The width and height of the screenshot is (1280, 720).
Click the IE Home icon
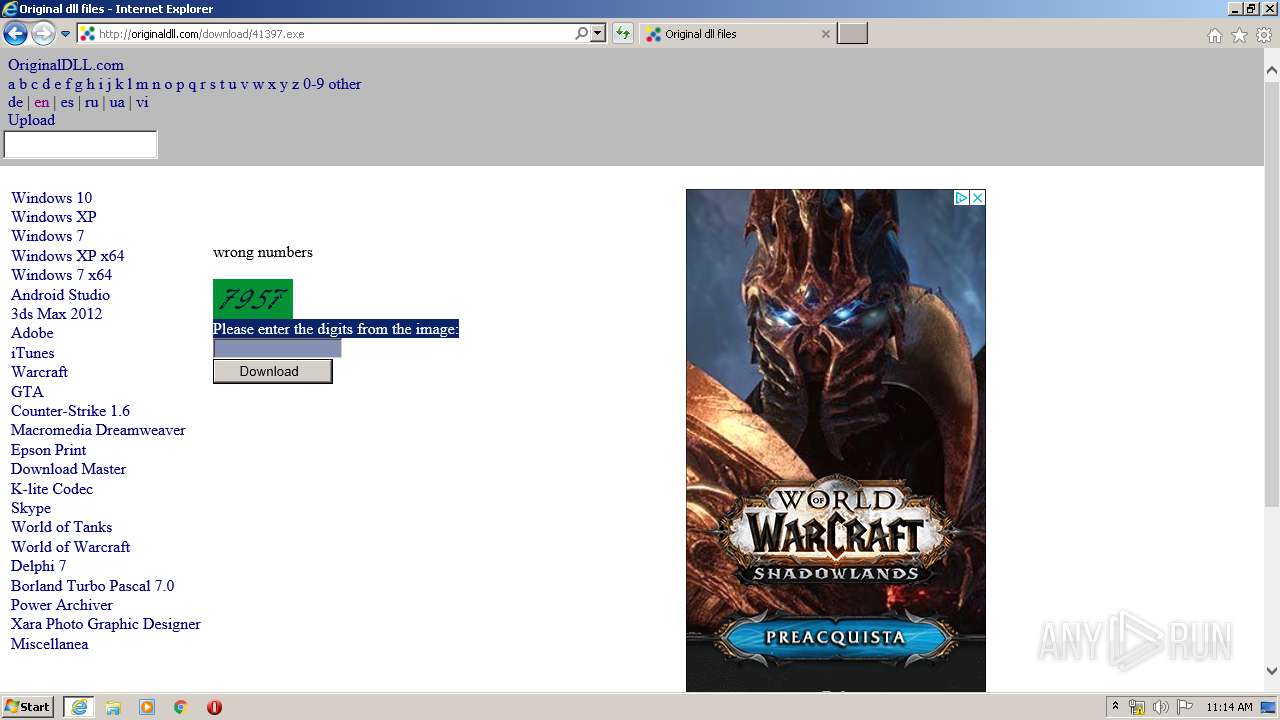1214,35
